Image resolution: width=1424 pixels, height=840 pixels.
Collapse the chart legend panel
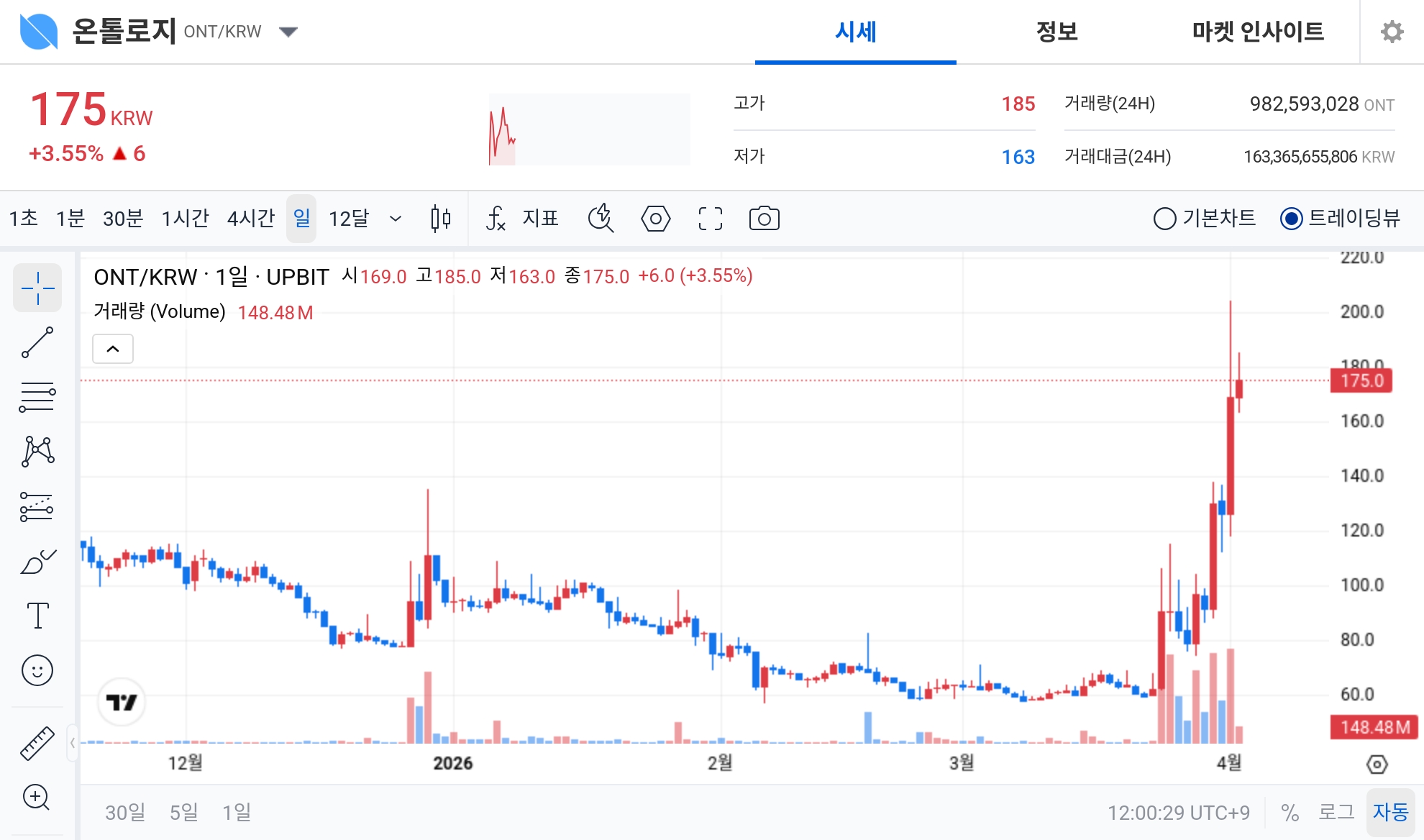point(112,348)
